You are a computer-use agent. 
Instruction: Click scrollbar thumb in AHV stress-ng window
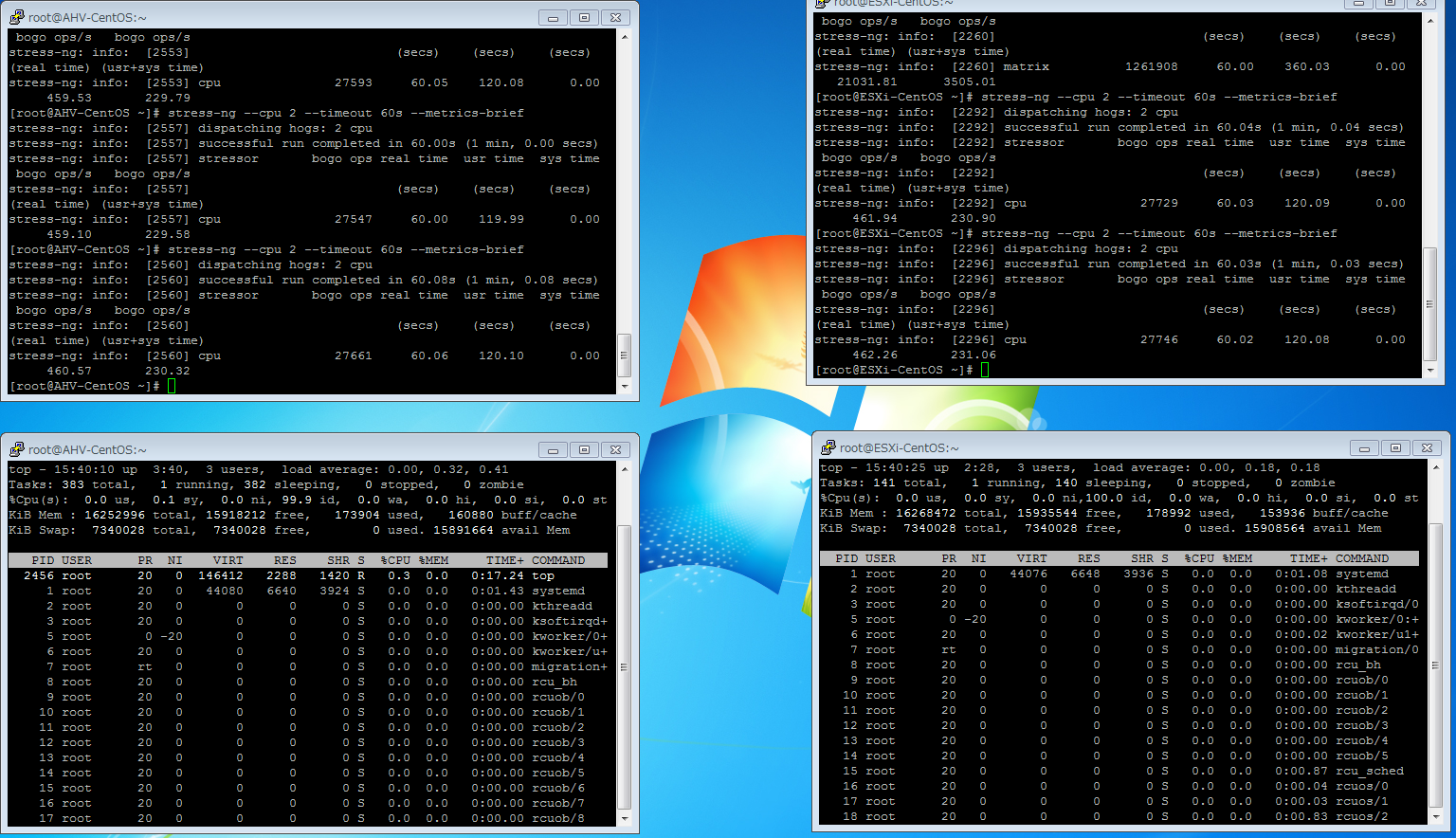[x=624, y=355]
